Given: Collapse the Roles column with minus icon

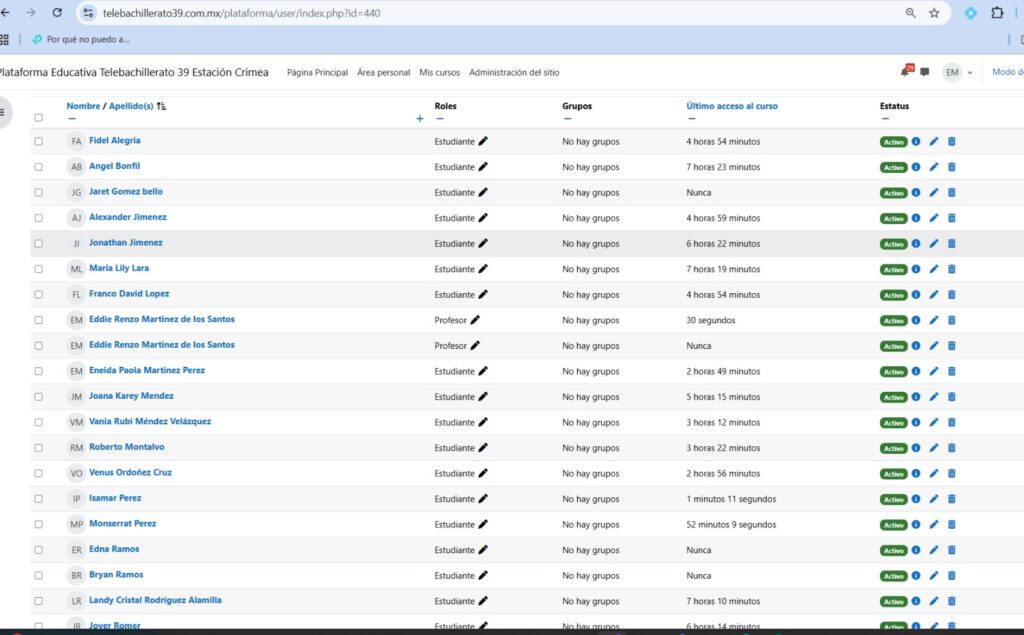Looking at the screenshot, I should [x=439, y=118].
